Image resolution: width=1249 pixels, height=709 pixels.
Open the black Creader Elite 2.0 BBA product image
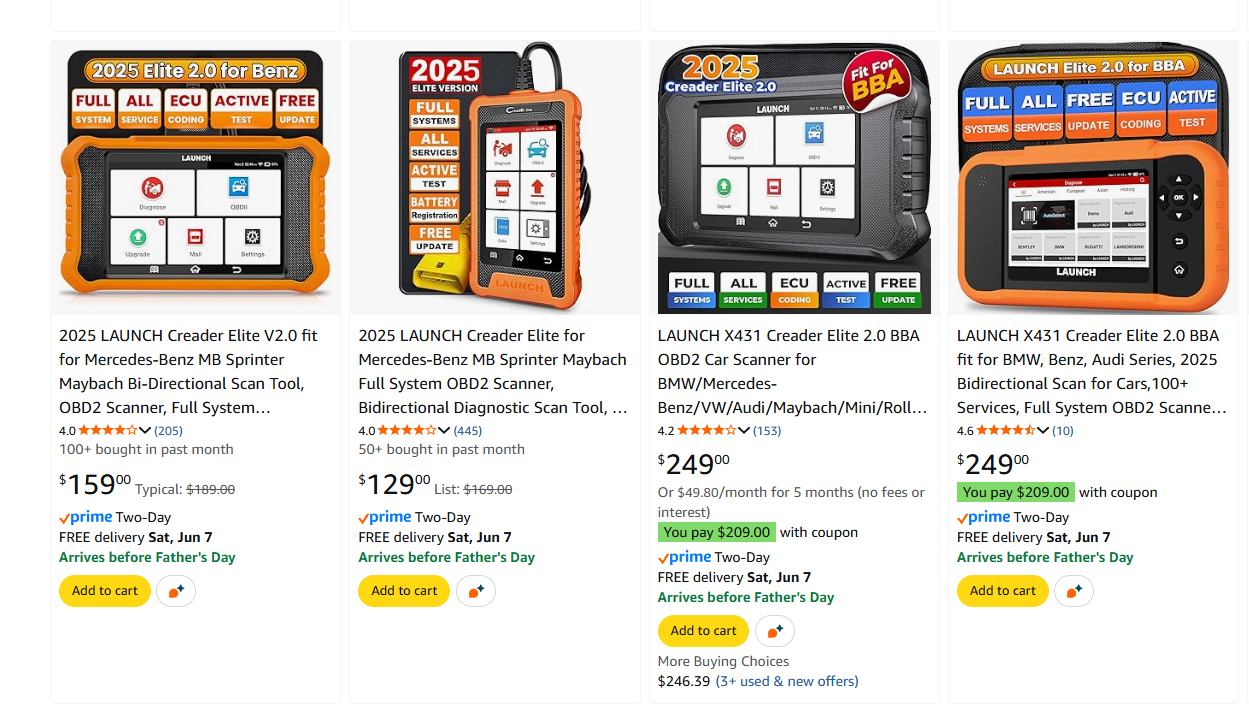pyautogui.click(x=794, y=178)
